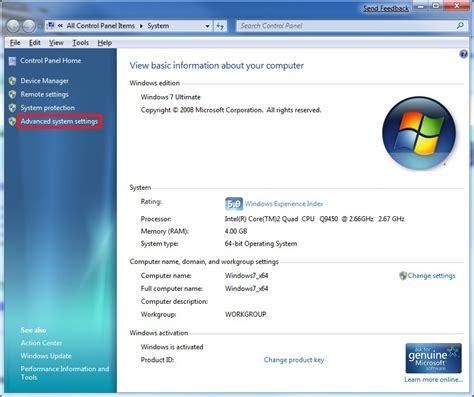Open the File menu
Viewport: 474px width, 397px height.
click(x=15, y=43)
